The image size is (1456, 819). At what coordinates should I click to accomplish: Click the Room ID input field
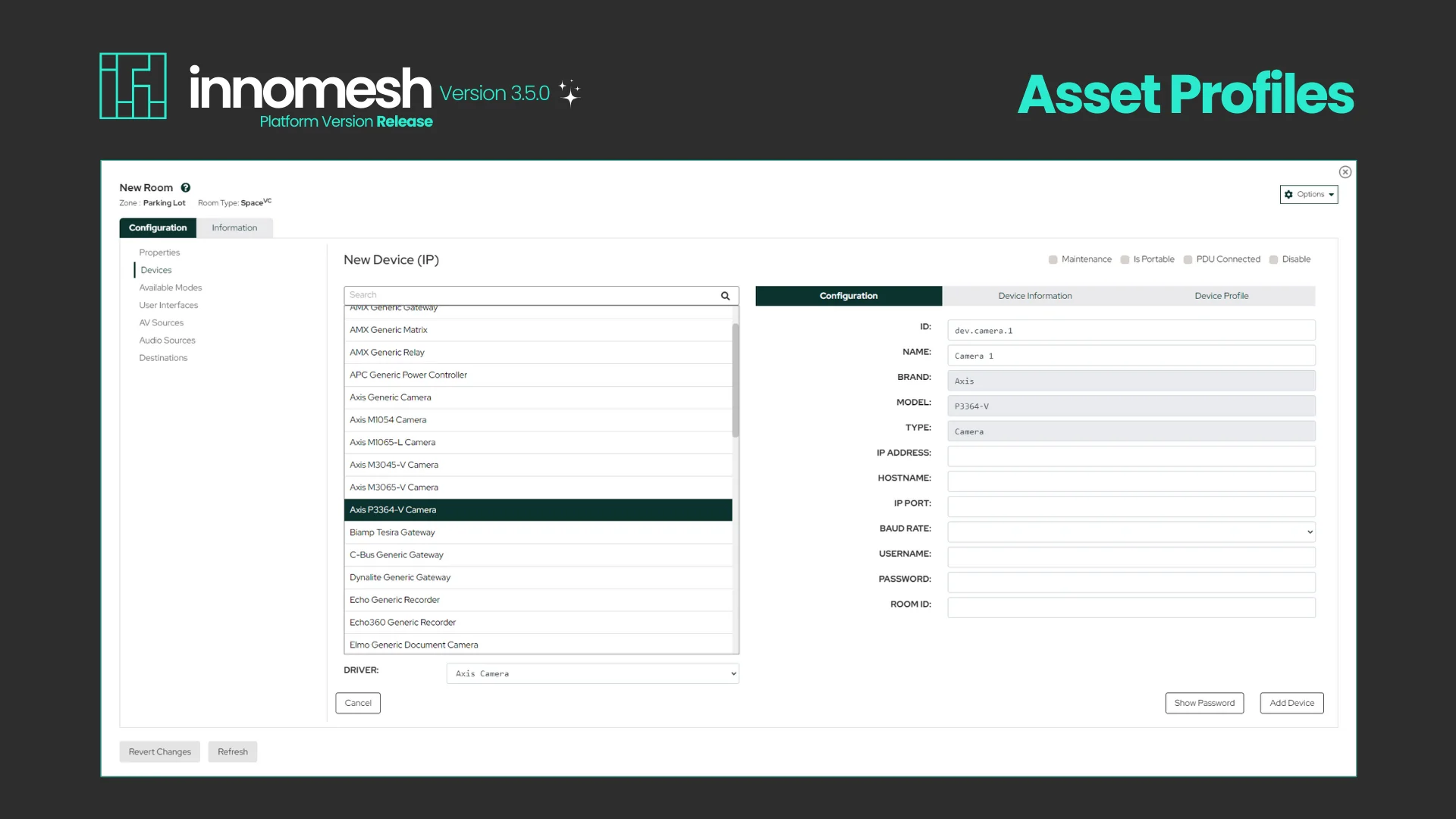[1131, 607]
